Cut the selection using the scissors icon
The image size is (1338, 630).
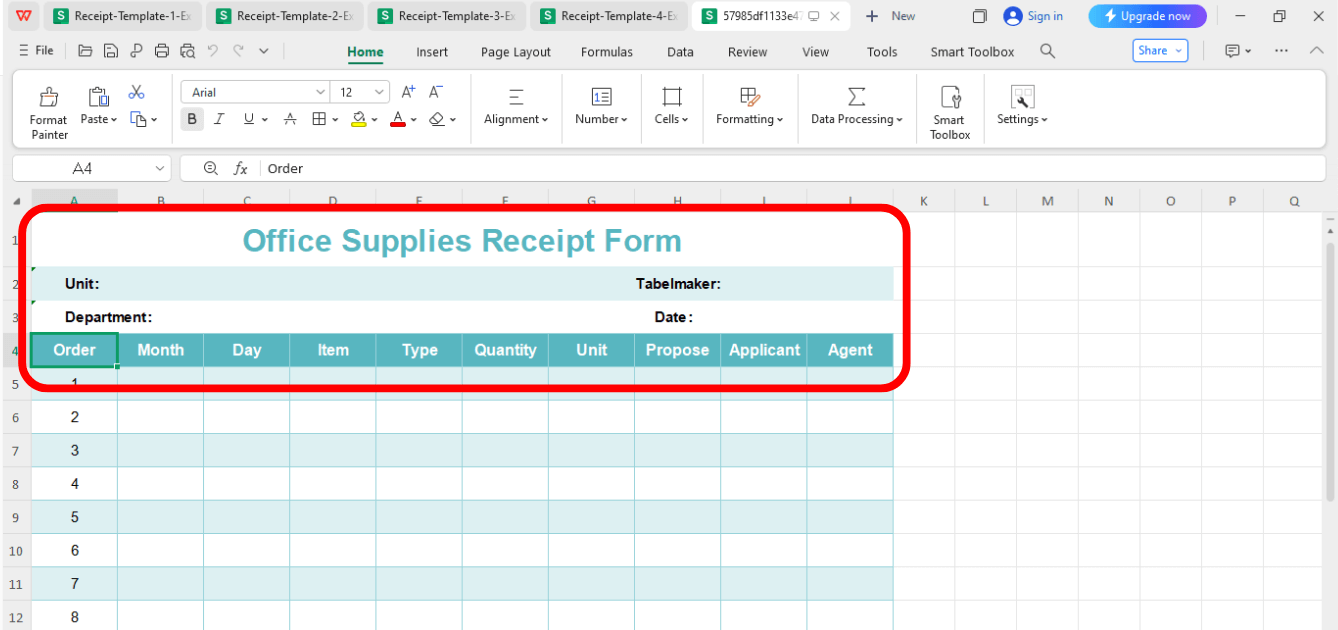(137, 91)
